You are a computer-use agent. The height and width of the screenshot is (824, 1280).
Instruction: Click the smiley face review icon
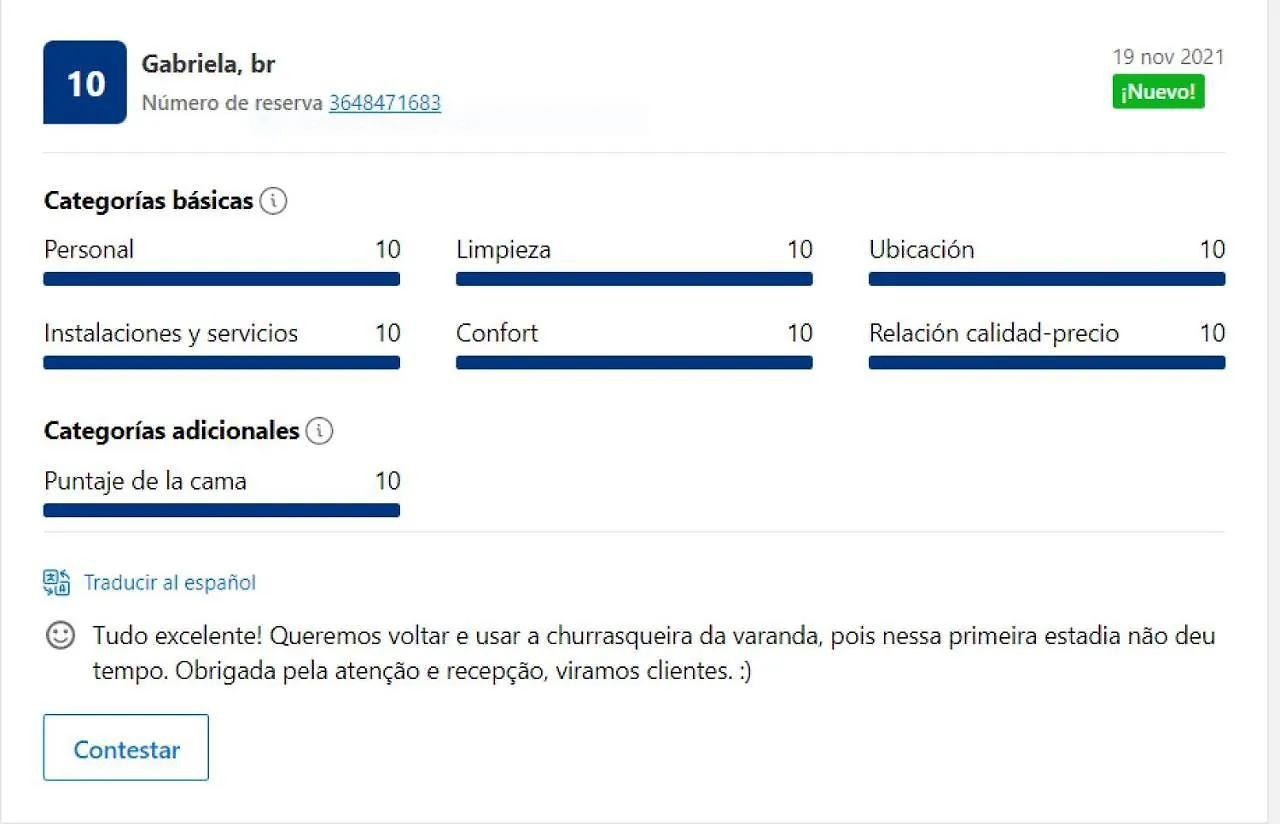pos(61,636)
